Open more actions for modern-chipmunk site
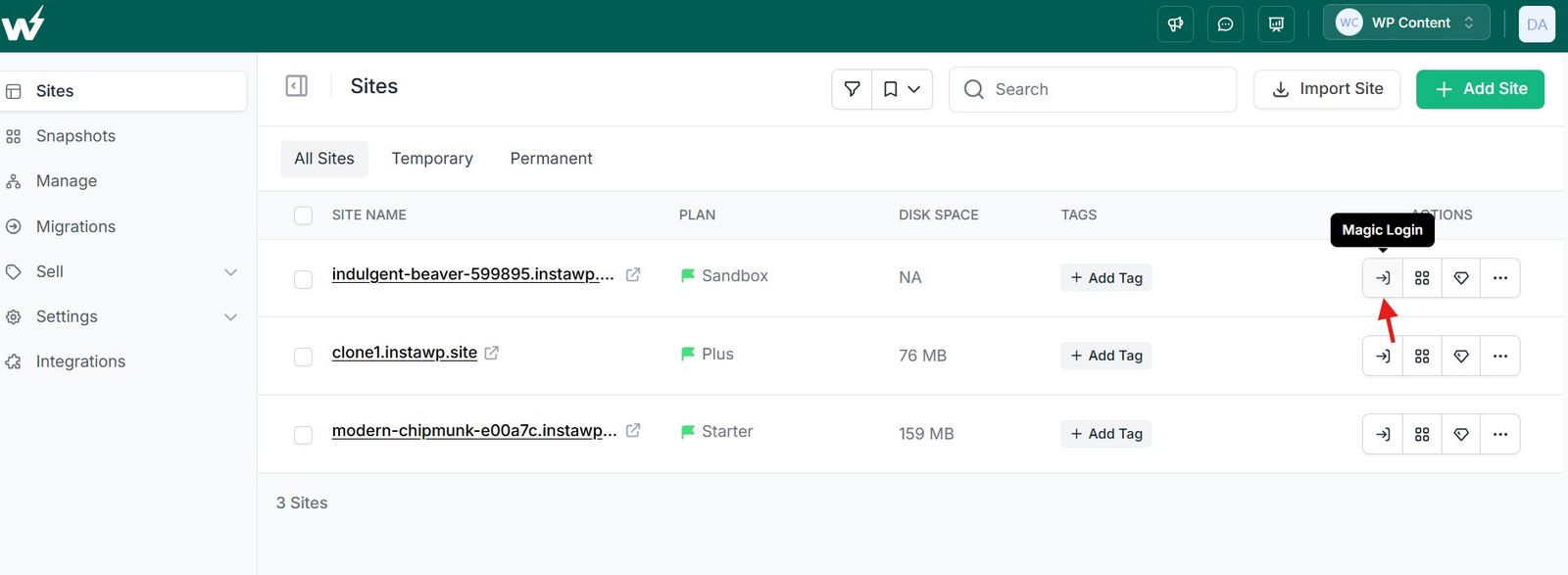1568x575 pixels. click(x=1500, y=434)
